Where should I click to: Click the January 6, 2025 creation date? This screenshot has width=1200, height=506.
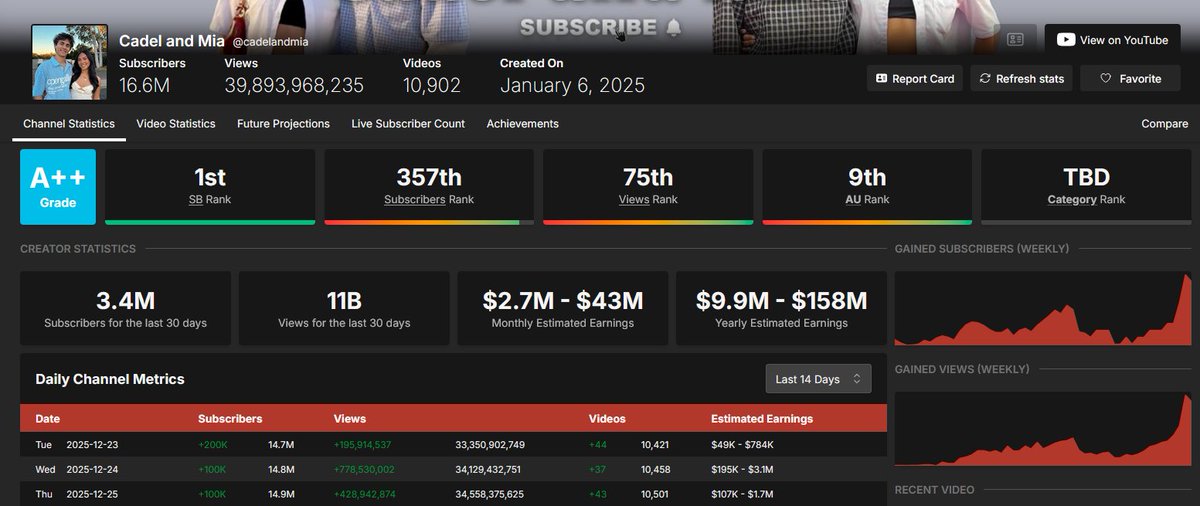click(x=572, y=85)
